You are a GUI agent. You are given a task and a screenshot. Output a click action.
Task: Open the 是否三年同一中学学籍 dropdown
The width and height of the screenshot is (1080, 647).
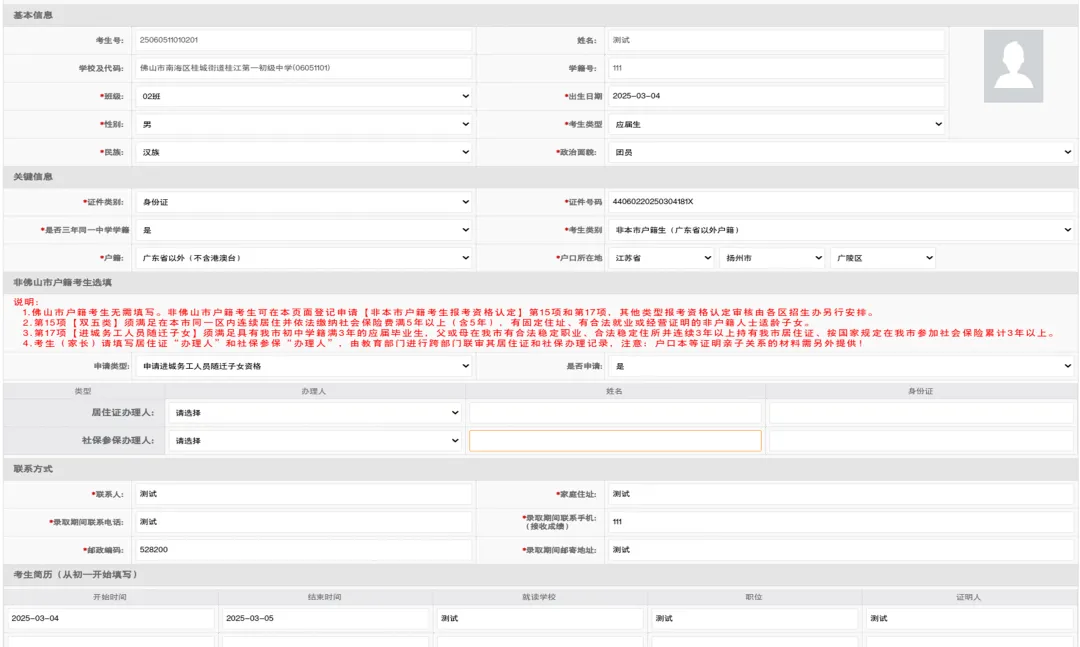coord(304,230)
